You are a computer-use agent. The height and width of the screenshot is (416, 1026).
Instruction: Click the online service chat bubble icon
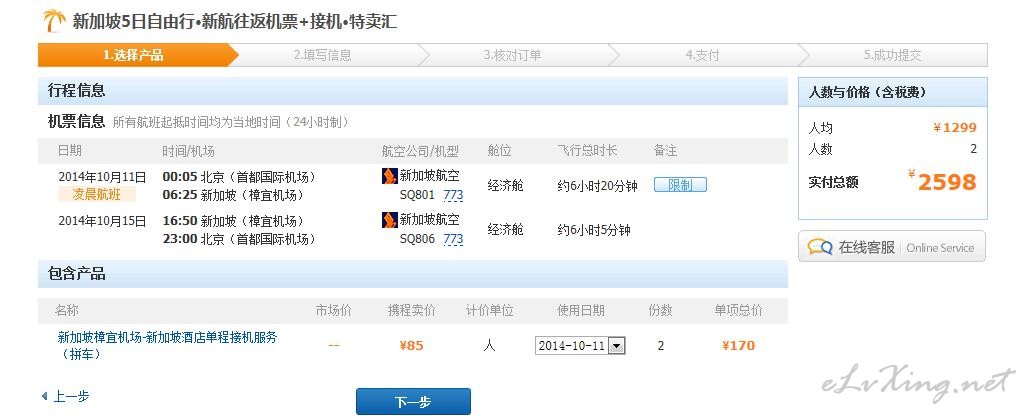tap(820, 247)
